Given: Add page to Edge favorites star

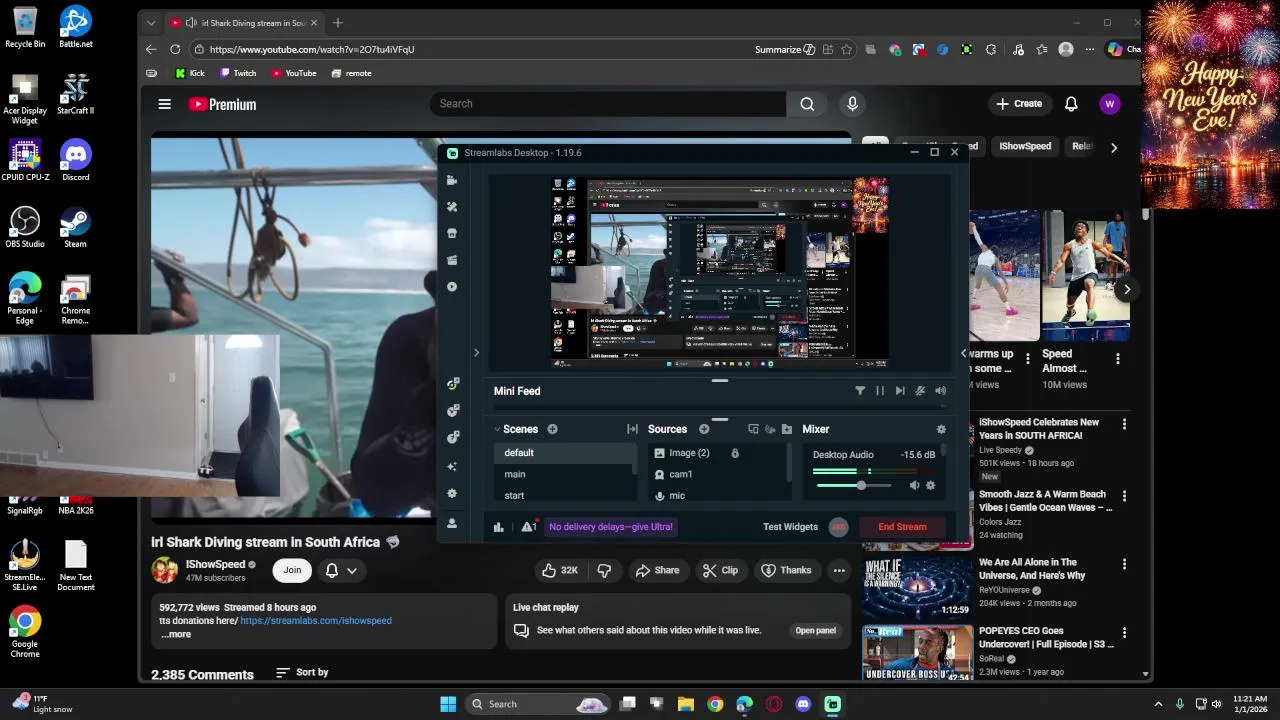Looking at the screenshot, I should click(x=847, y=49).
